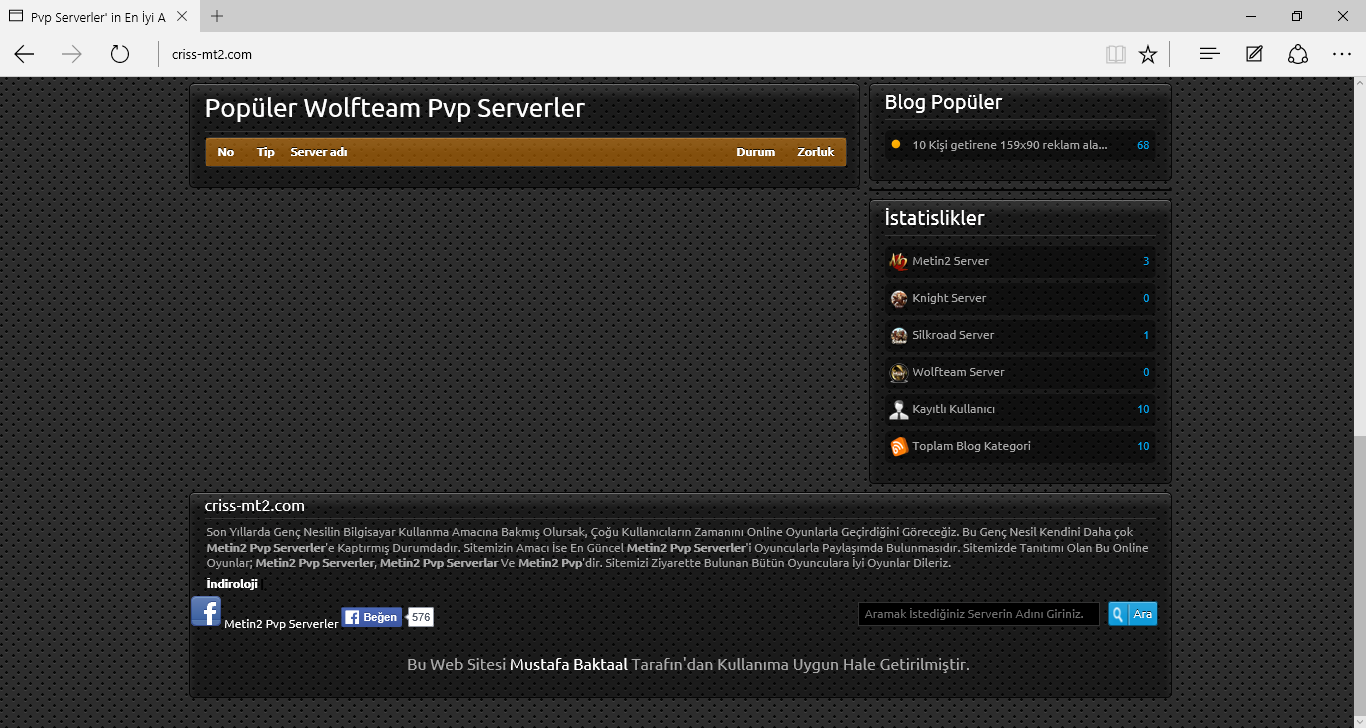This screenshot has width=1366, height=728.
Task: Click the large Facebook logo icon
Action: coord(206,611)
